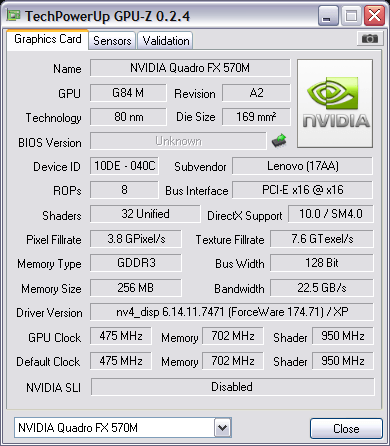
Task: Click the BIOS save chip icon
Action: (279, 141)
